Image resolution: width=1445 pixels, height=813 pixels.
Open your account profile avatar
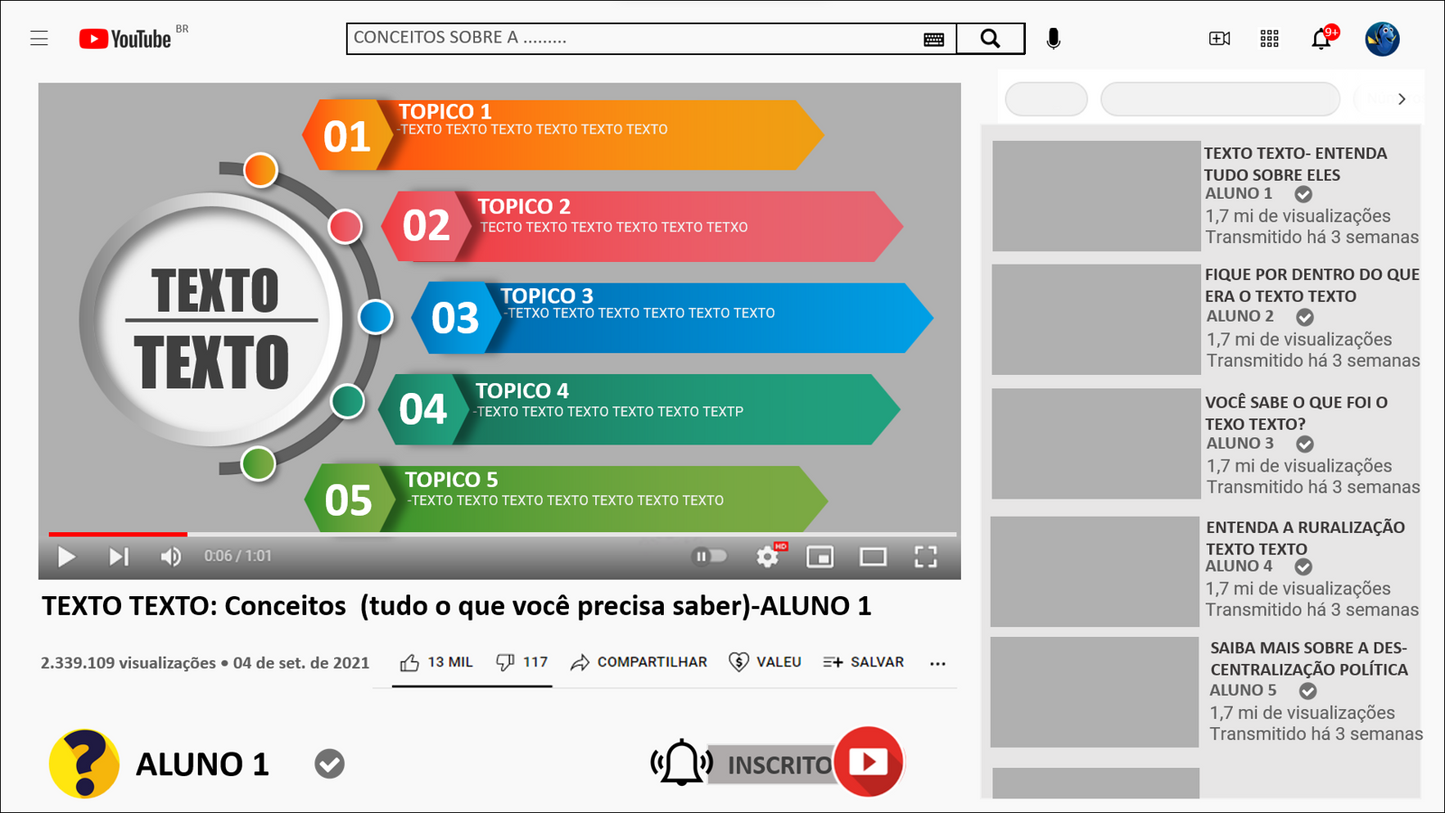[1382, 38]
